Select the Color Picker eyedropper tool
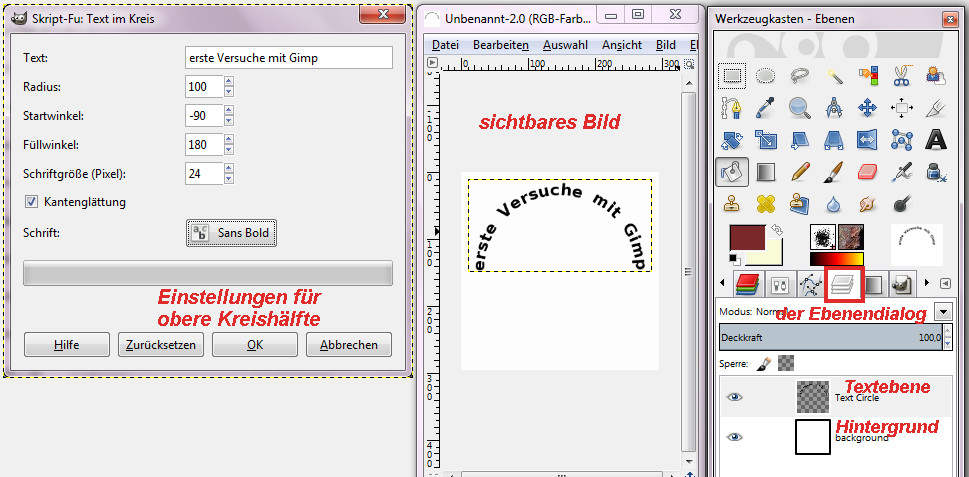The image size is (969, 477). [766, 108]
